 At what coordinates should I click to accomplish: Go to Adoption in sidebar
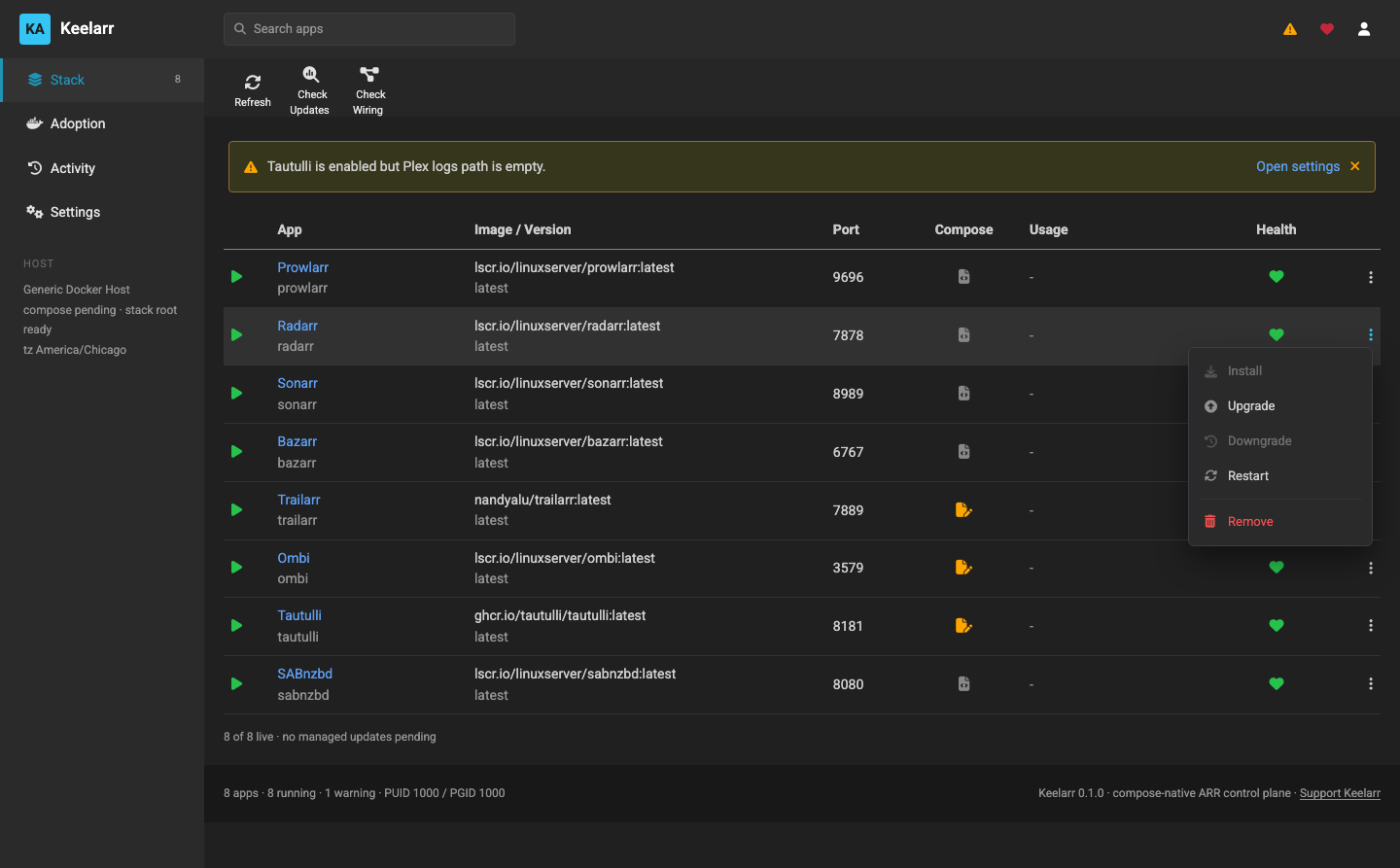click(102, 123)
